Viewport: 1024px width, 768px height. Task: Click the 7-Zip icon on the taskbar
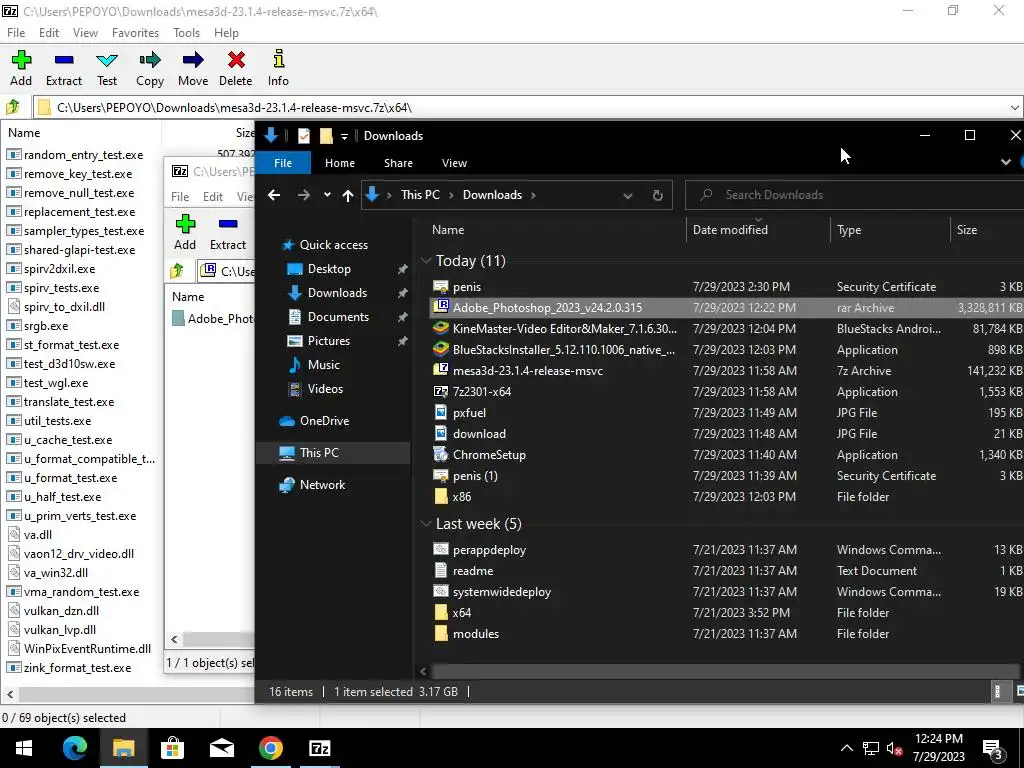[x=319, y=748]
